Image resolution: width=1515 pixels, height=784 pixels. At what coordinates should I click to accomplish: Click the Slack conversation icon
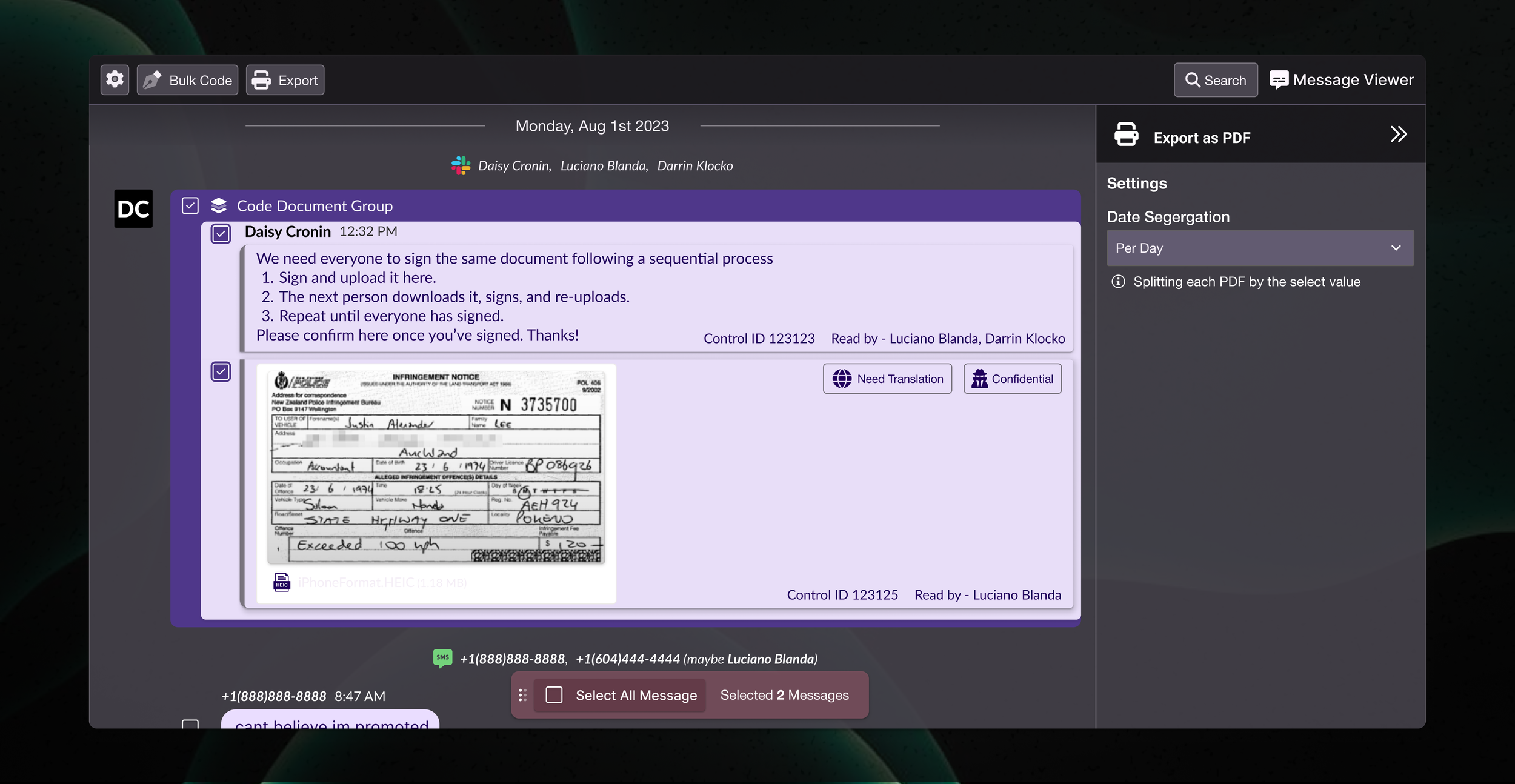click(x=461, y=165)
